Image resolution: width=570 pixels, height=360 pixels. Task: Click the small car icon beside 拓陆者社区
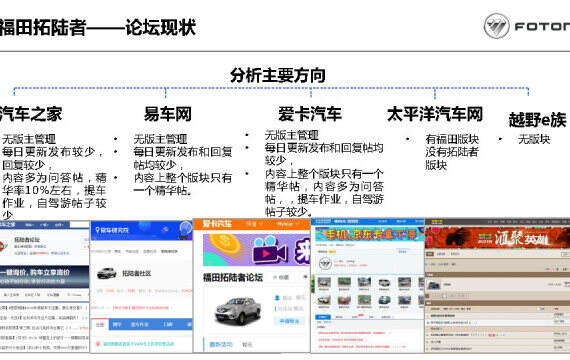click(x=107, y=273)
